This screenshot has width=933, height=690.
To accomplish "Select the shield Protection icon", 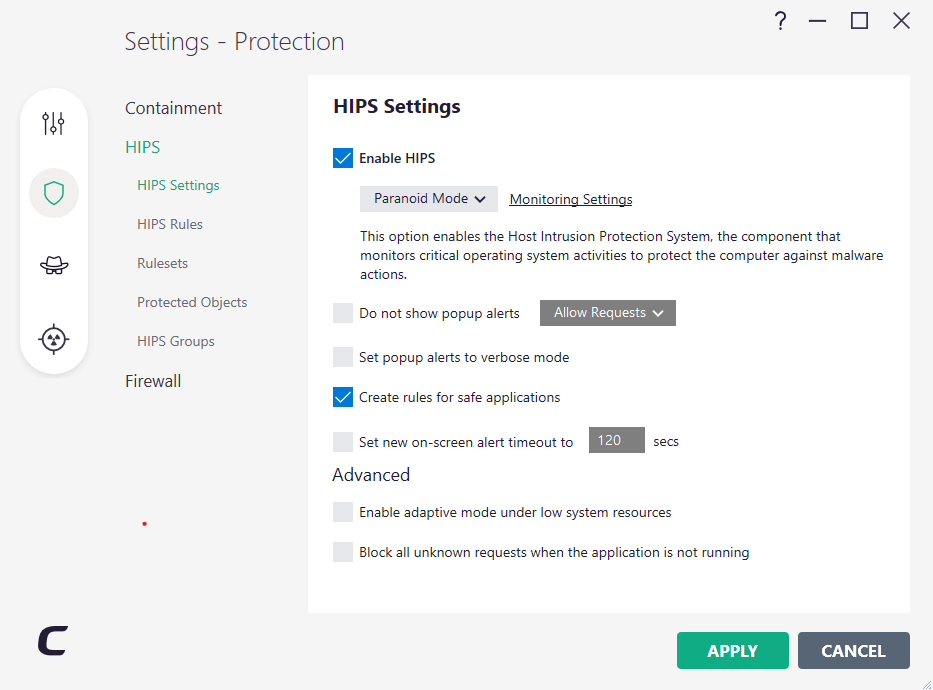I will pyautogui.click(x=54, y=193).
